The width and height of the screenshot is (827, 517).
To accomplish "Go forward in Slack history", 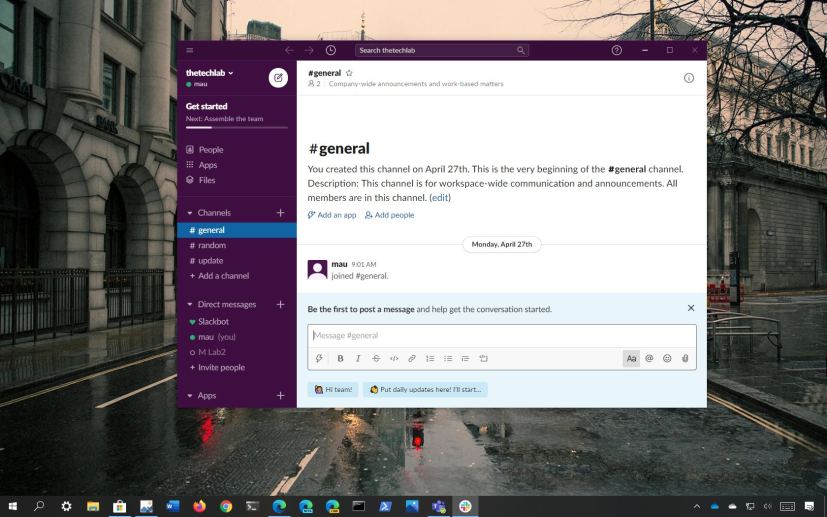I will click(309, 50).
